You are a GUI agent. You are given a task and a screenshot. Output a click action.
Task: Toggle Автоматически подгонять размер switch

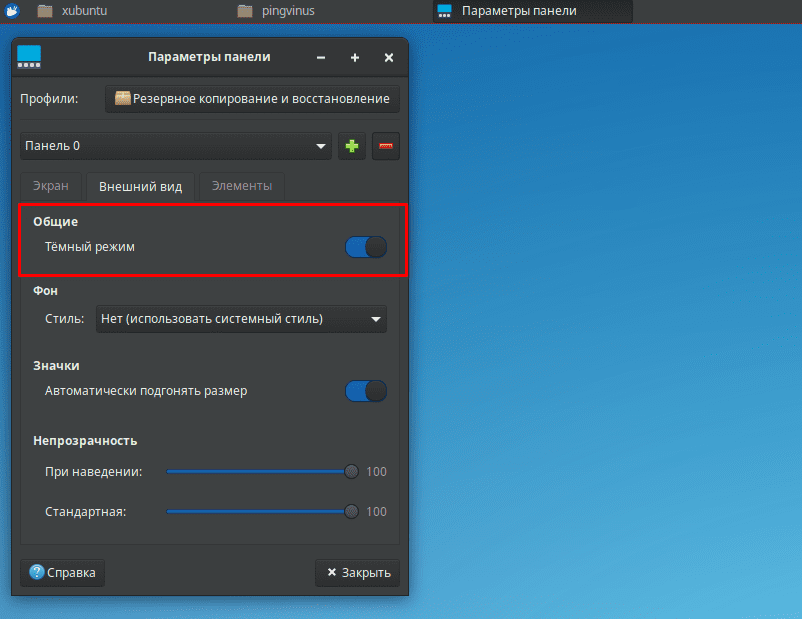pyautogui.click(x=366, y=391)
